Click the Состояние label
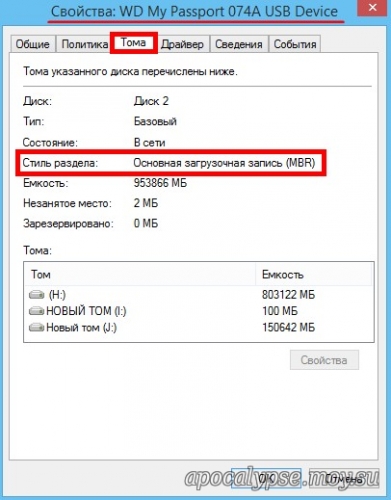This screenshot has height=500, width=391. (50, 143)
